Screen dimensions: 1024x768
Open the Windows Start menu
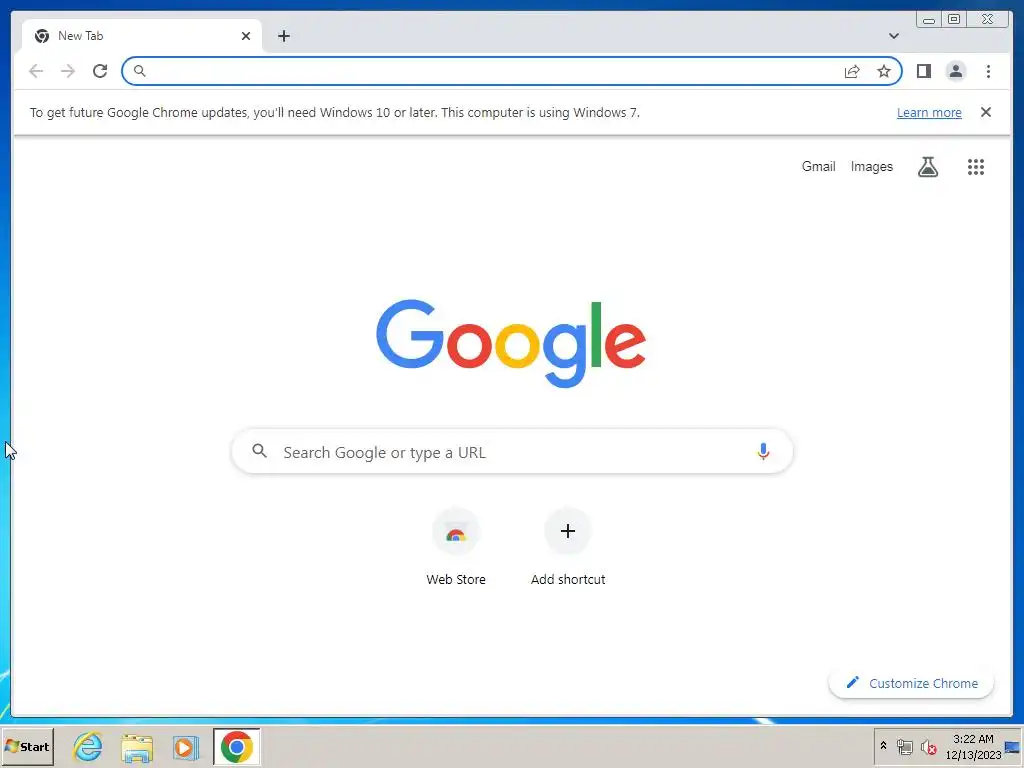point(27,746)
